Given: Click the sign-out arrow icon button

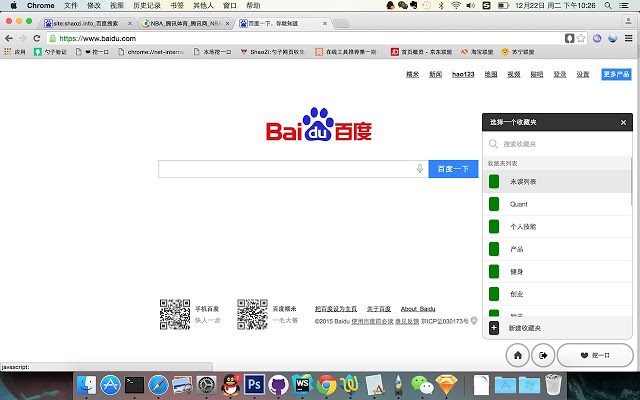Looking at the screenshot, I should point(543,355).
